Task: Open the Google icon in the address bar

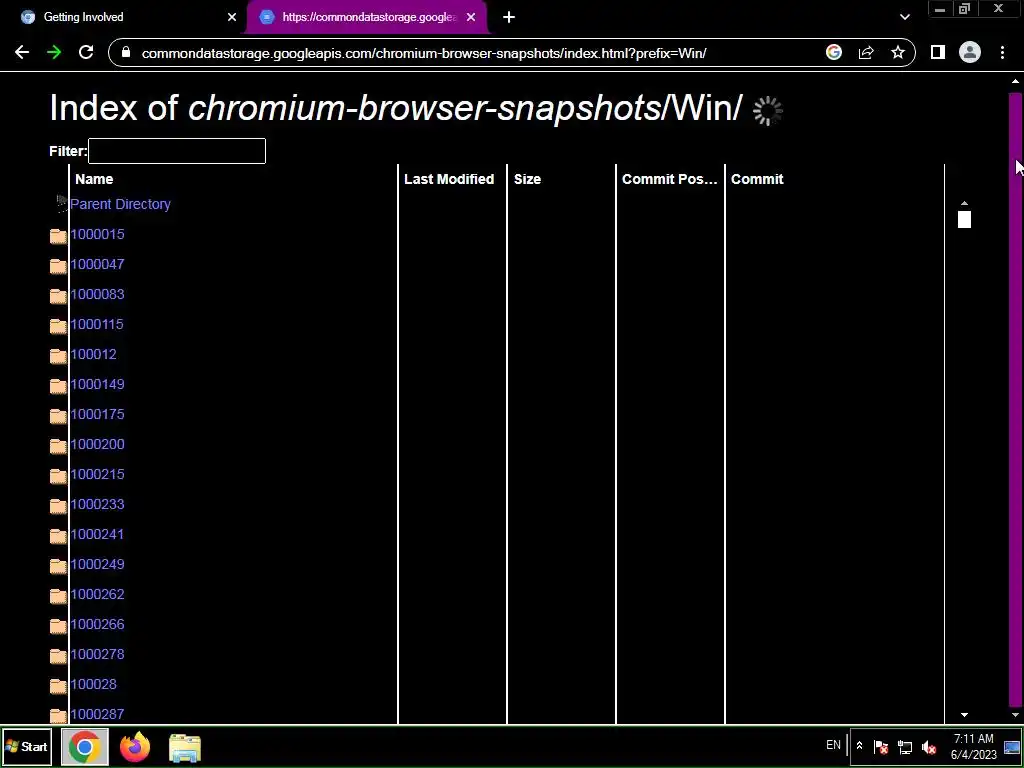Action: point(834,53)
